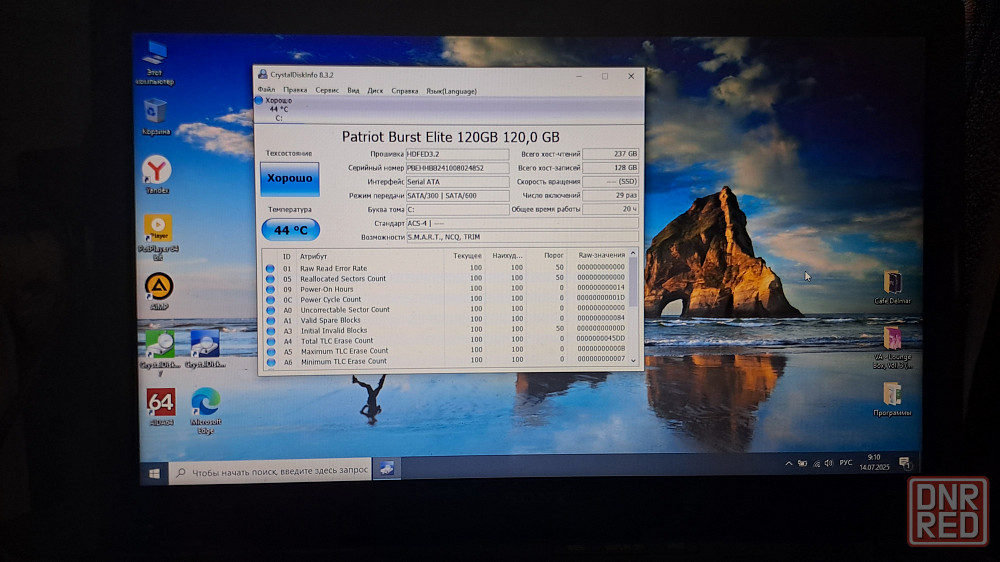The height and width of the screenshot is (562, 1000).
Task: Click the status circle for Raw Read Error Rate
Action: click(x=270, y=269)
